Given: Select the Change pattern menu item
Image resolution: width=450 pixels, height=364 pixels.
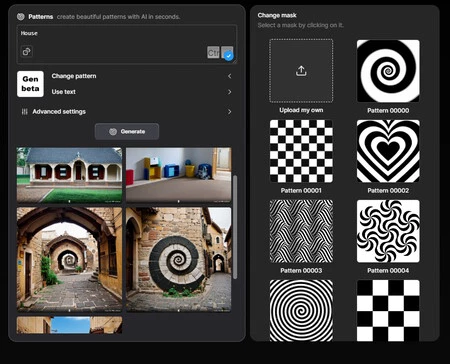Looking at the screenshot, I should pos(74,76).
